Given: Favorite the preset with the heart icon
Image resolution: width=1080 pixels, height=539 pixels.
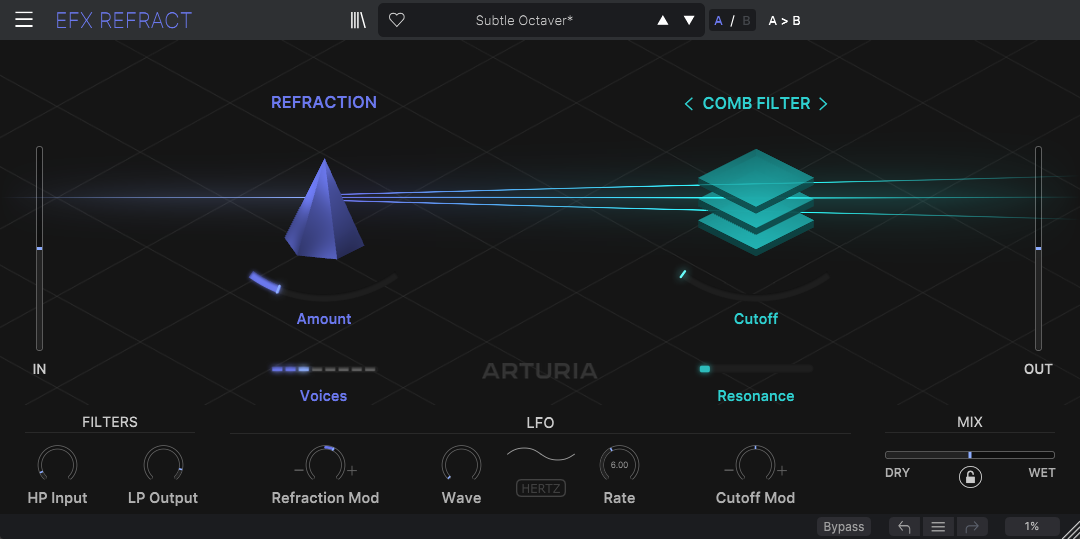Looking at the screenshot, I should (397, 20).
